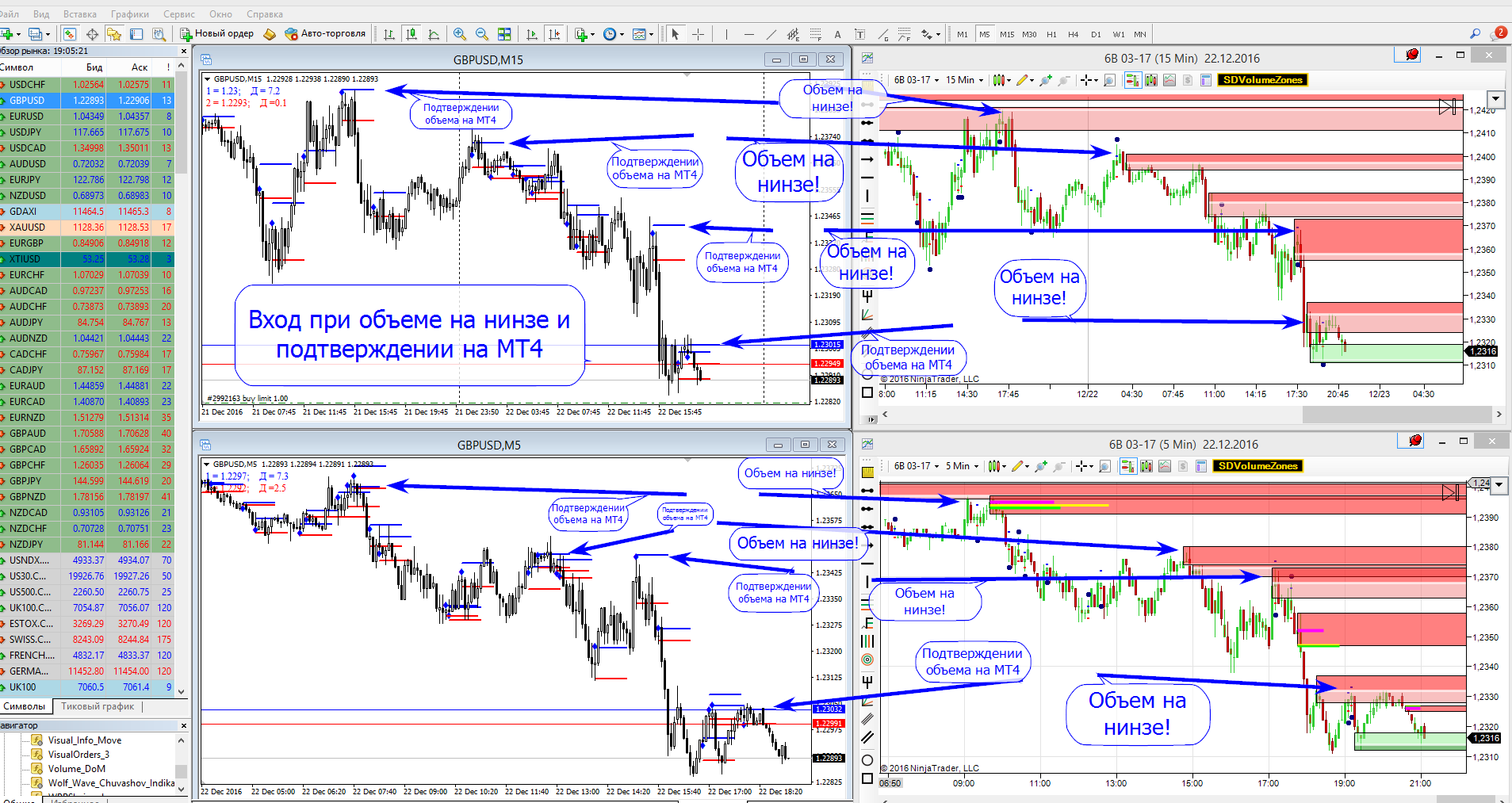Open the 15 Min interval dropdown

click(964, 80)
